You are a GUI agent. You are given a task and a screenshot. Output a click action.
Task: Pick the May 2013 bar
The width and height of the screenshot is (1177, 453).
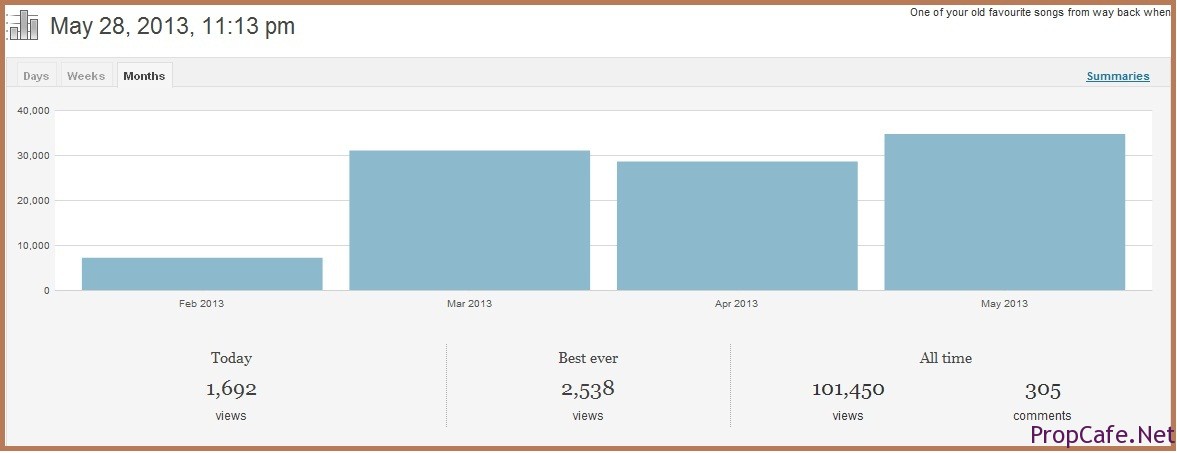point(1004,211)
